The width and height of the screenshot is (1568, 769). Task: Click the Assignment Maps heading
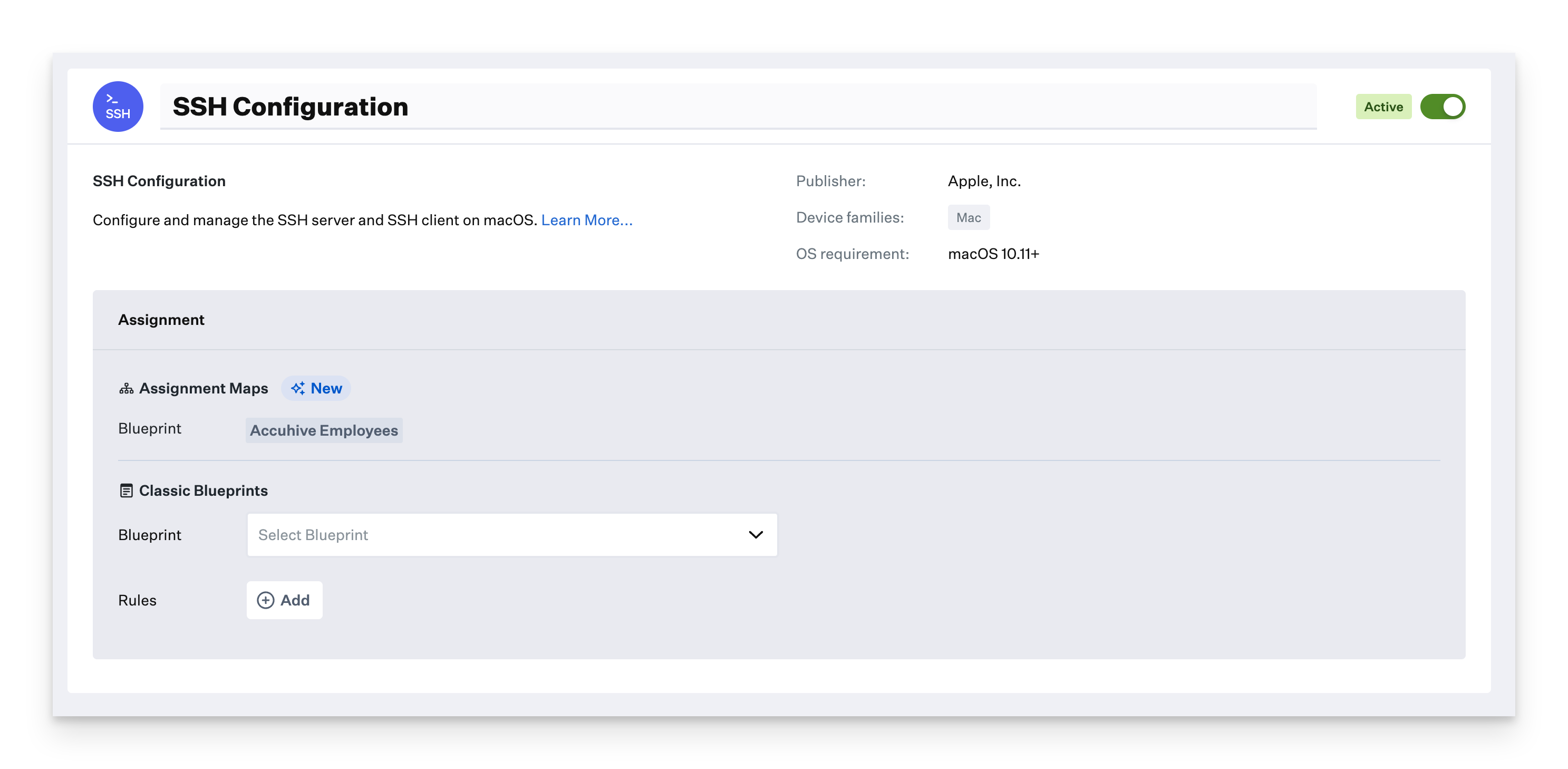(x=204, y=389)
